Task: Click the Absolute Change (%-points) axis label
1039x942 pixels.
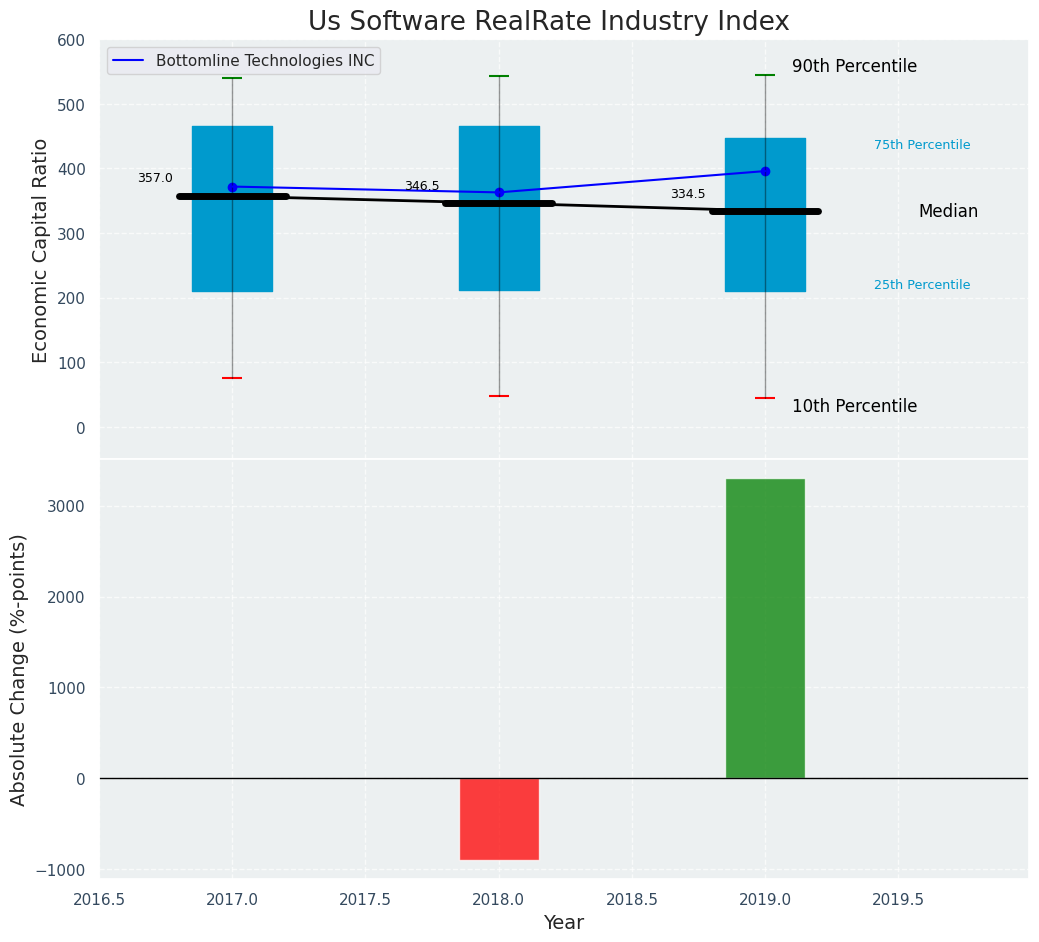Action: (19, 669)
